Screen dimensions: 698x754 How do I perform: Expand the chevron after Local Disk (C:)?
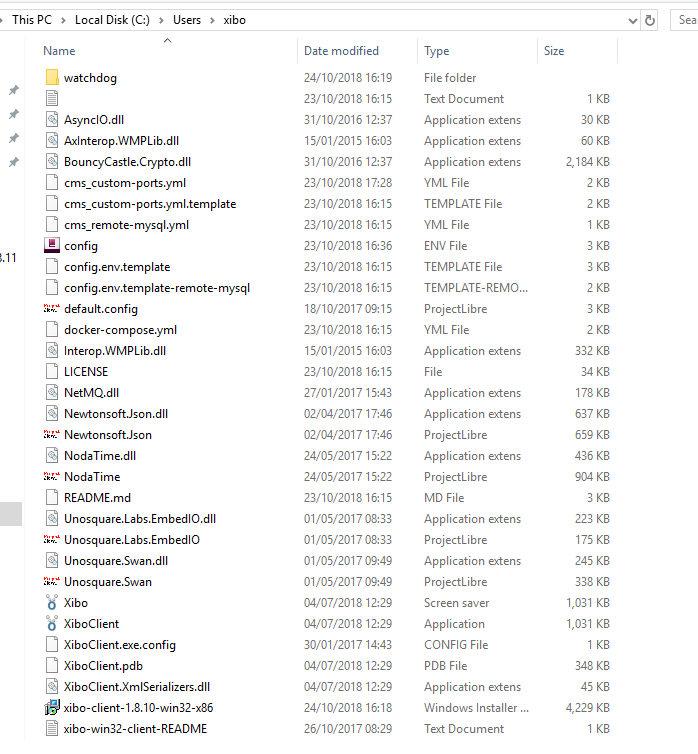coord(162,20)
